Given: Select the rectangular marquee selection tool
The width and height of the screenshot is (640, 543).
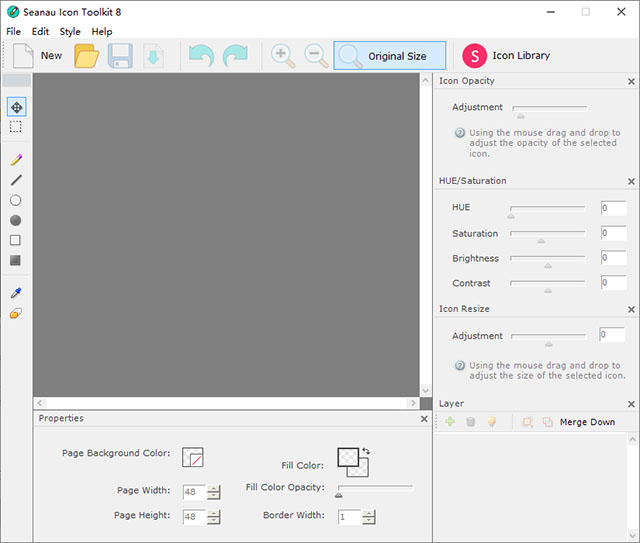Looking at the screenshot, I should [x=16, y=127].
